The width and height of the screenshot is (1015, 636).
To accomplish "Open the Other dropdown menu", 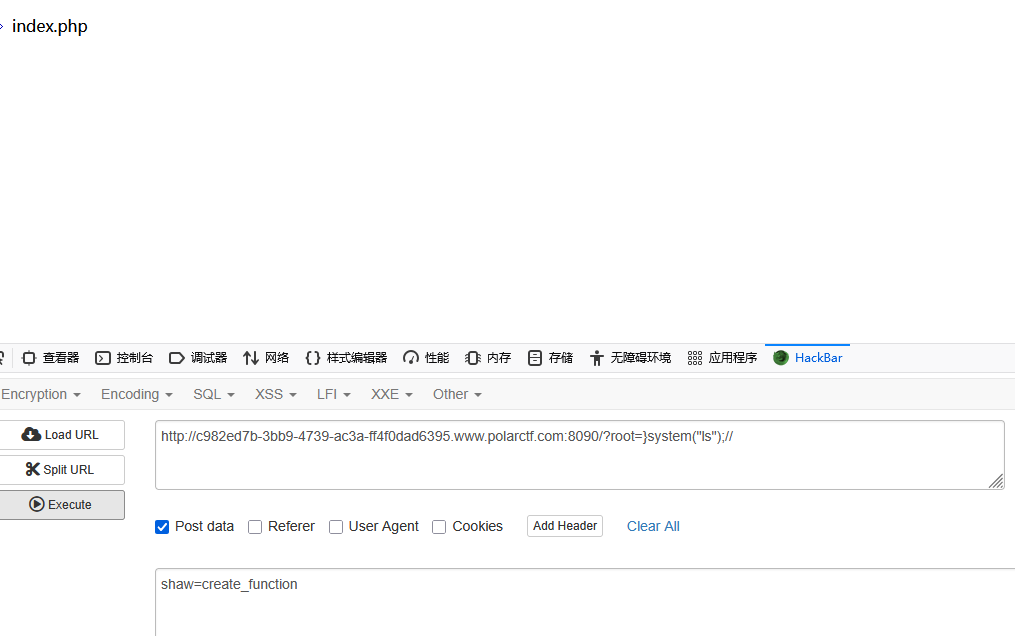I will [457, 394].
